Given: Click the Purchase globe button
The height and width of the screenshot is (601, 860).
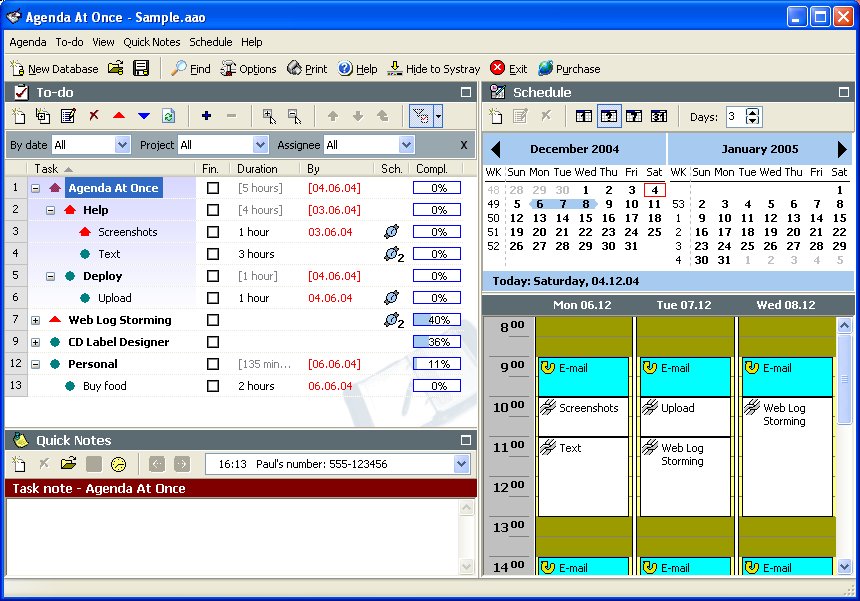Looking at the screenshot, I should (569, 69).
